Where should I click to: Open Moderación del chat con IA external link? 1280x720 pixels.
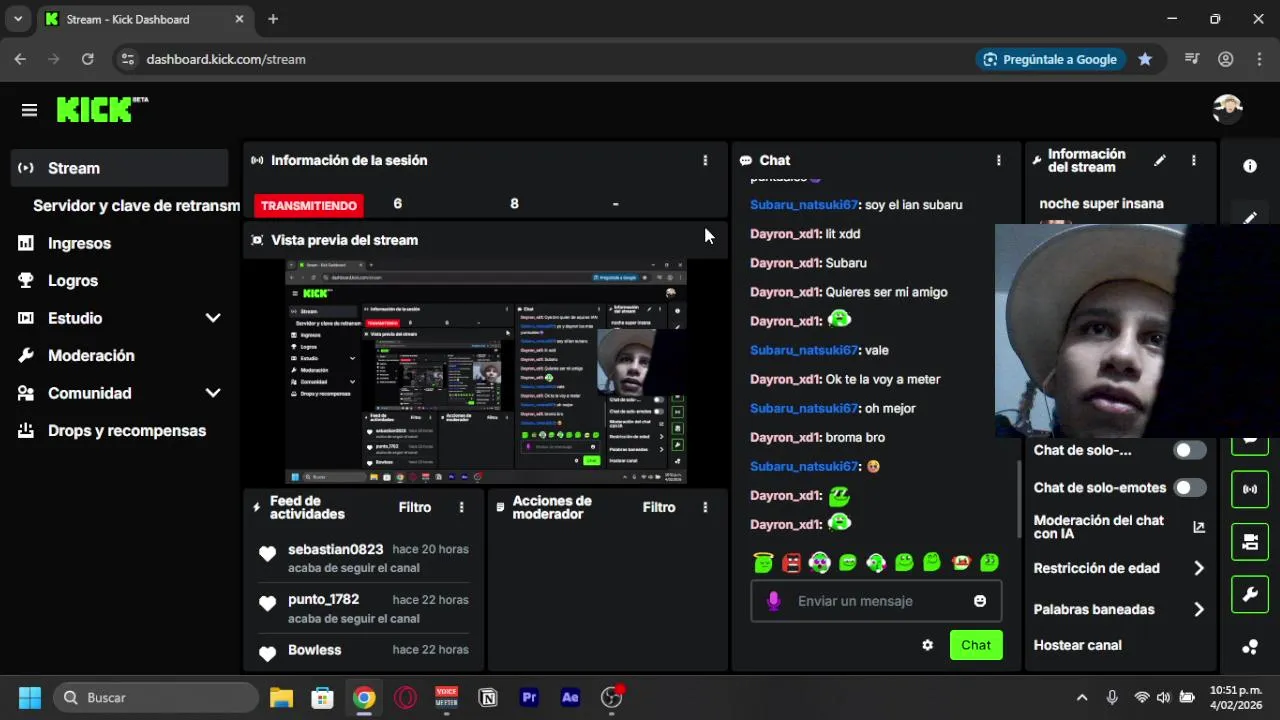(1199, 527)
